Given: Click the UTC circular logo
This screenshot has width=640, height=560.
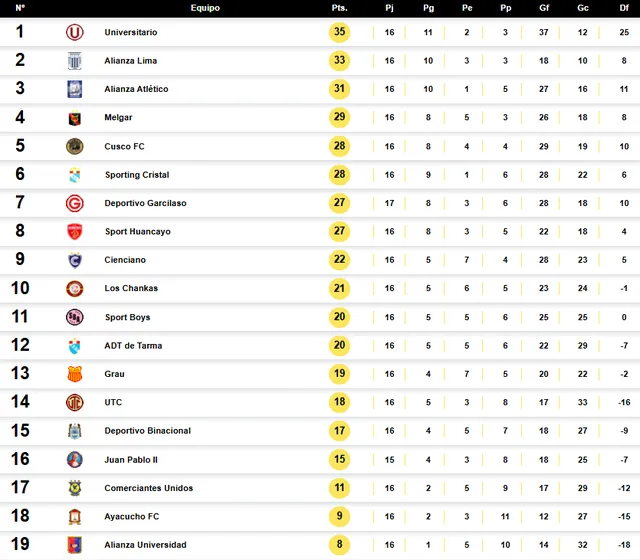Looking at the screenshot, I should click(75, 402).
